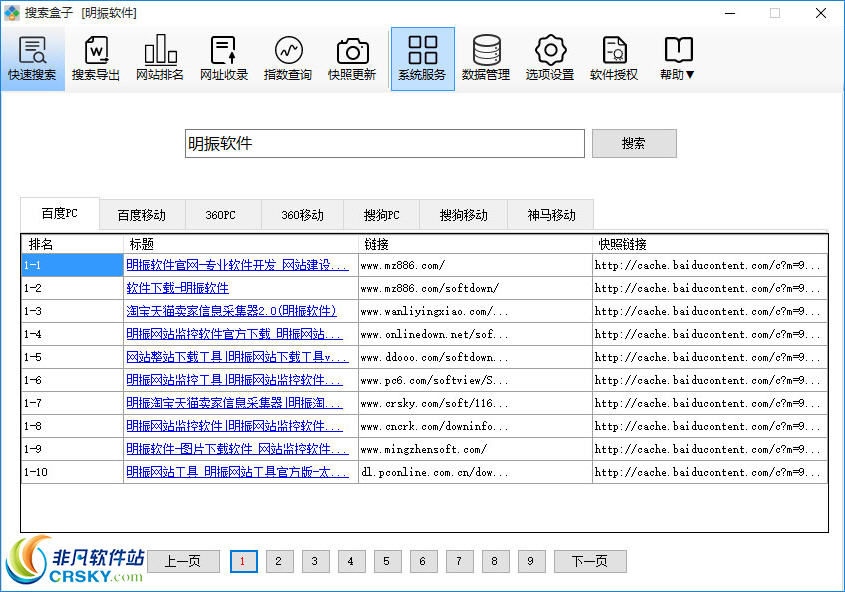Viewport: 845px width, 592px height.
Task: Click the 搜索 search button
Action: (634, 143)
